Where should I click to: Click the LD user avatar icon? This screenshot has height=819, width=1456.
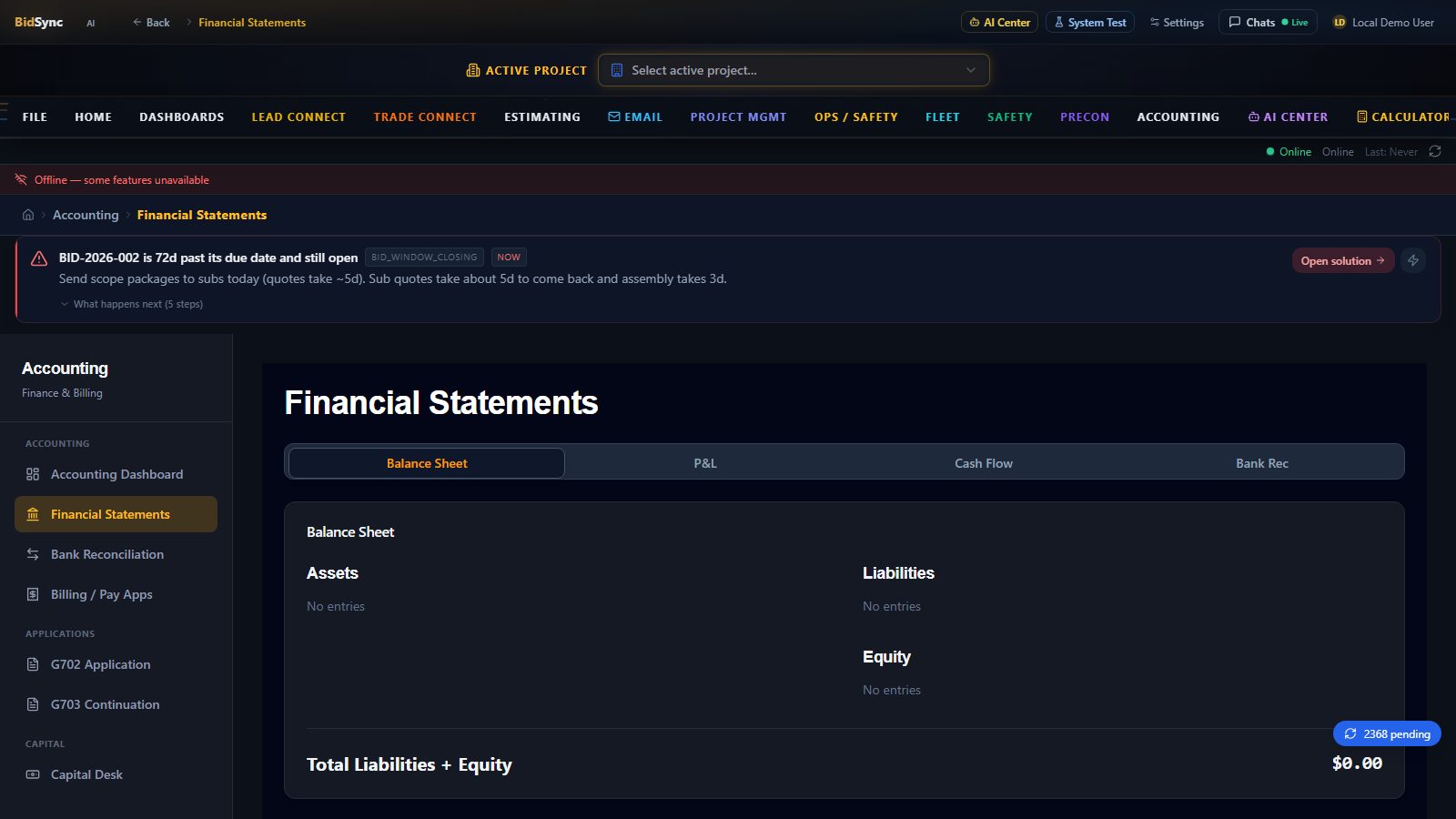coord(1340,22)
